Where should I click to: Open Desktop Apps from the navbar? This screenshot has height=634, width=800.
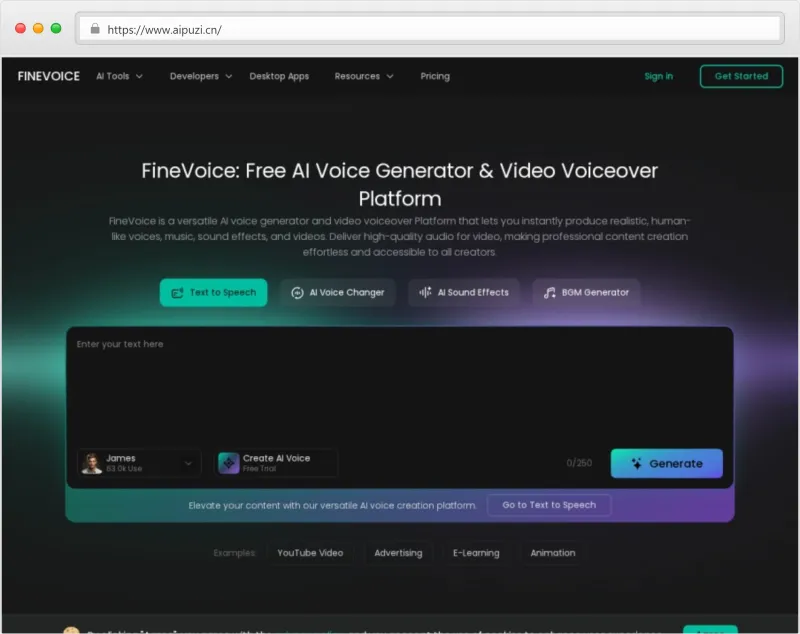pyautogui.click(x=279, y=76)
